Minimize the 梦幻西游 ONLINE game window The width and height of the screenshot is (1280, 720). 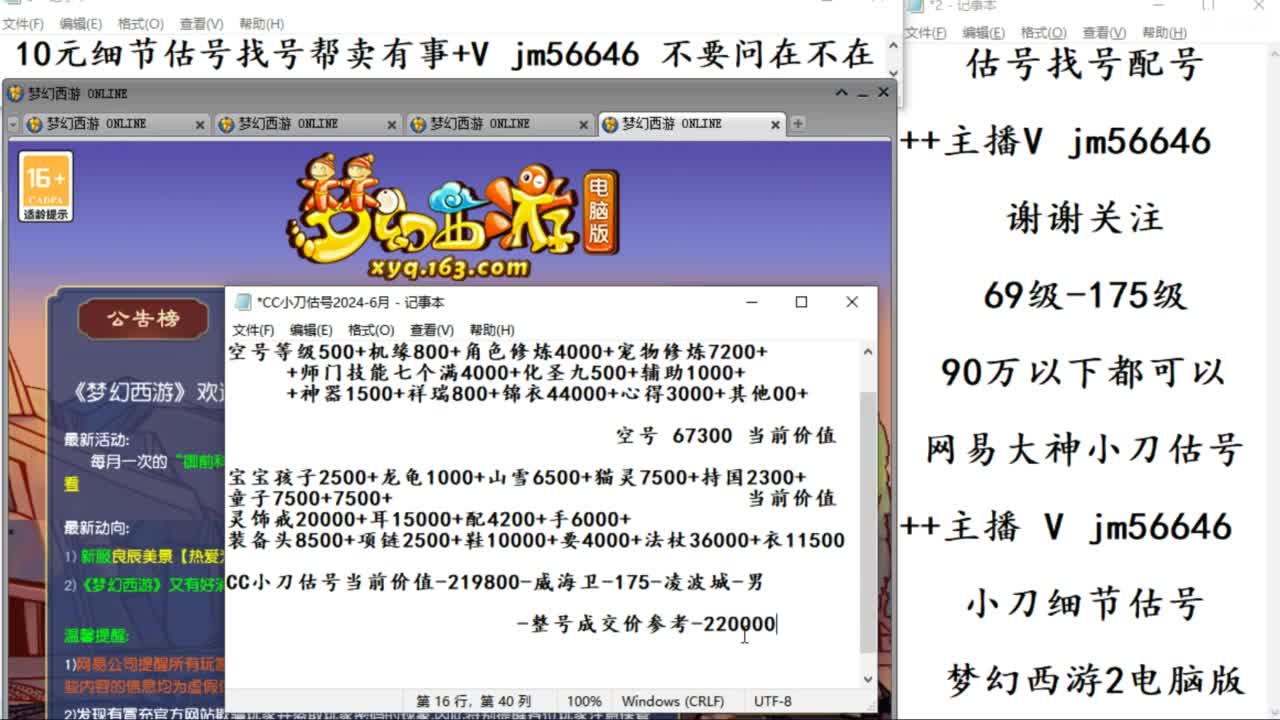tap(862, 92)
